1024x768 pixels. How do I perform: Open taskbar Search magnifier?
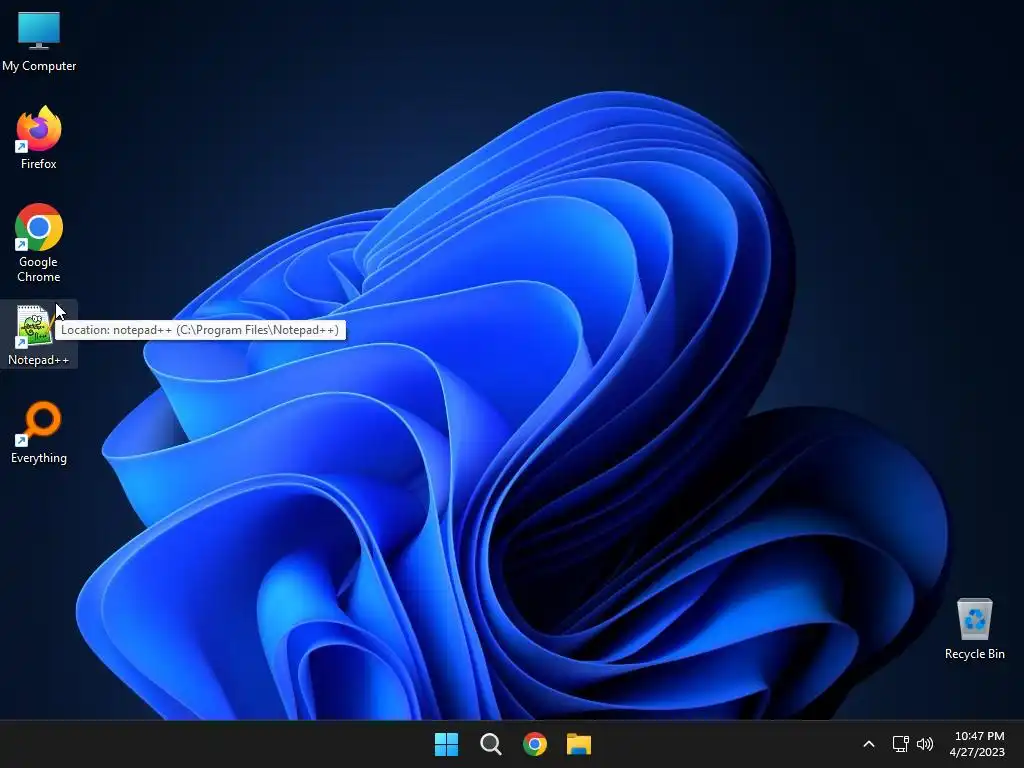point(490,744)
